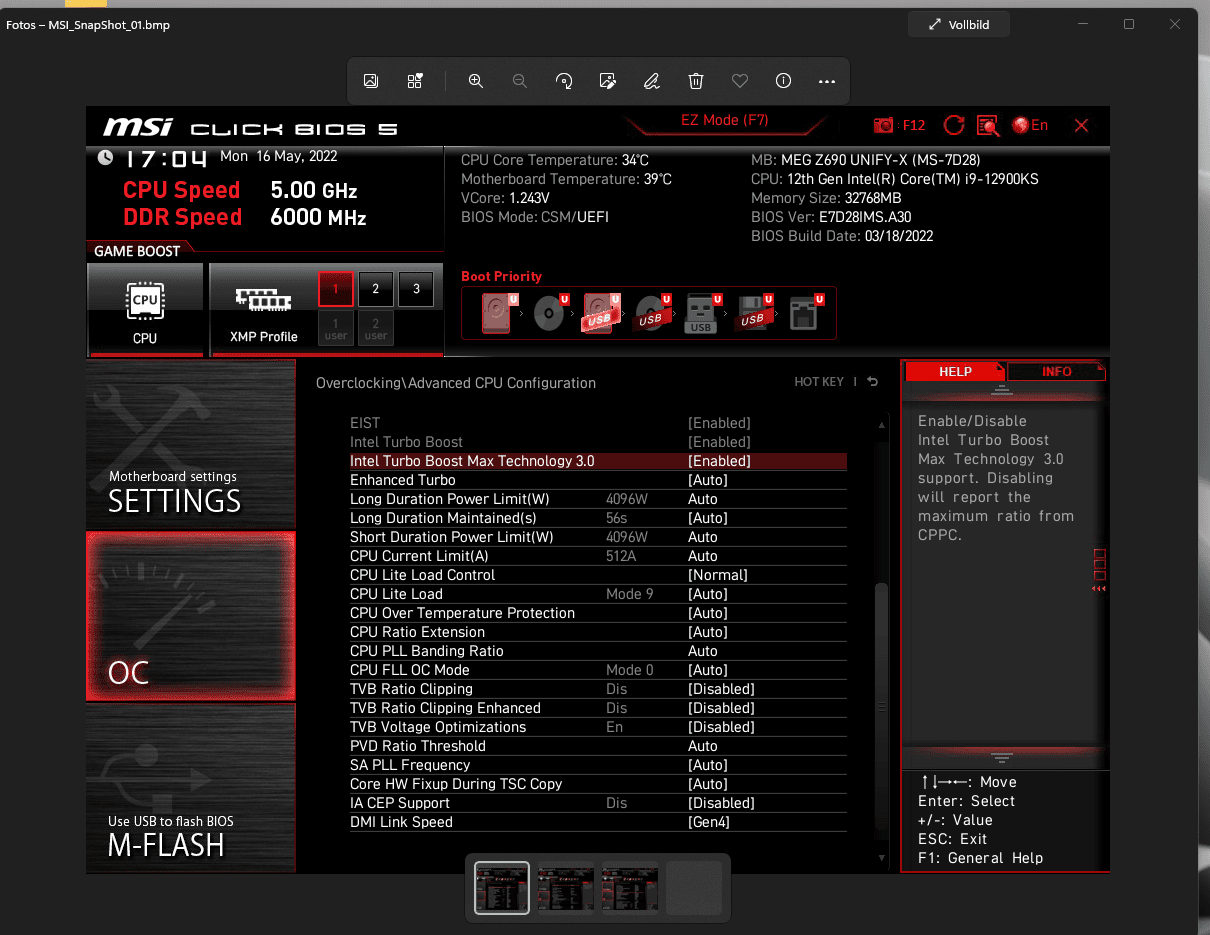This screenshot has height=935, width=1210.
Task: Open the Motherboard SETTINGS section
Action: [191, 444]
